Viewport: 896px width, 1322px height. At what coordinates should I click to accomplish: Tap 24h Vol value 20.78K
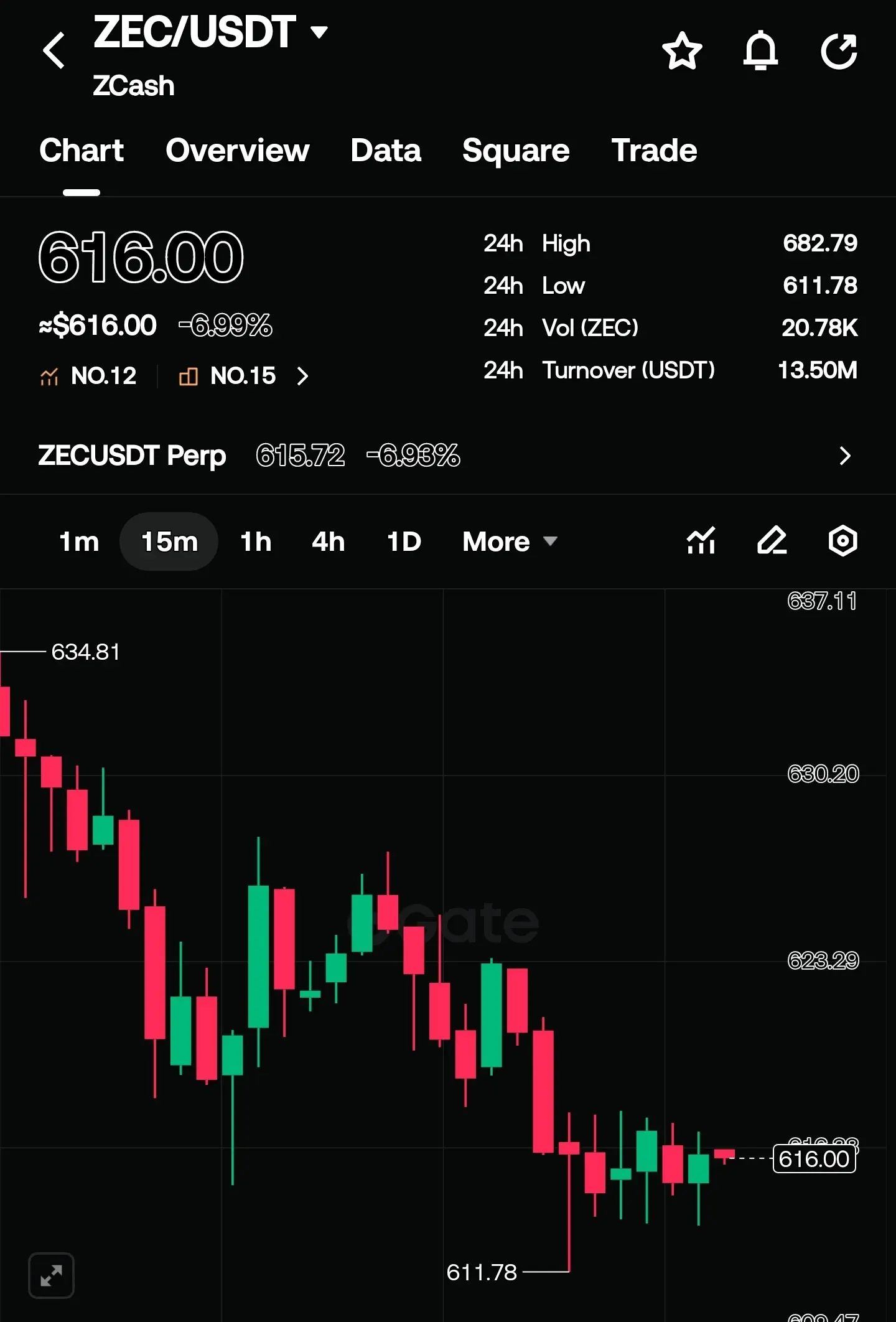tap(819, 328)
